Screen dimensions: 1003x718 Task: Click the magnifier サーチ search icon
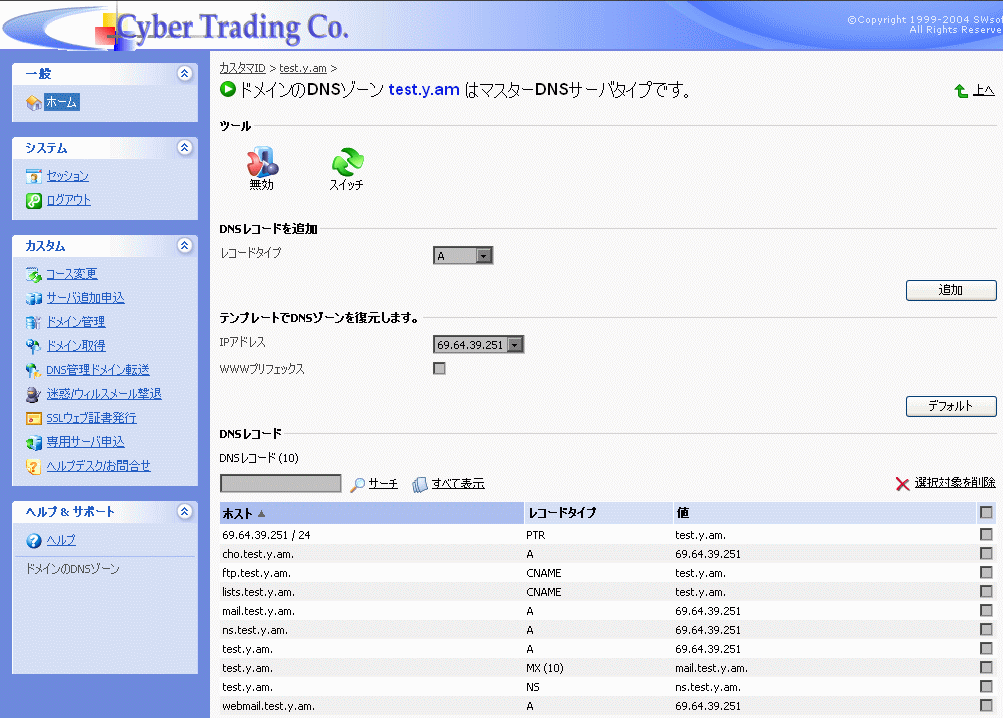tap(358, 484)
